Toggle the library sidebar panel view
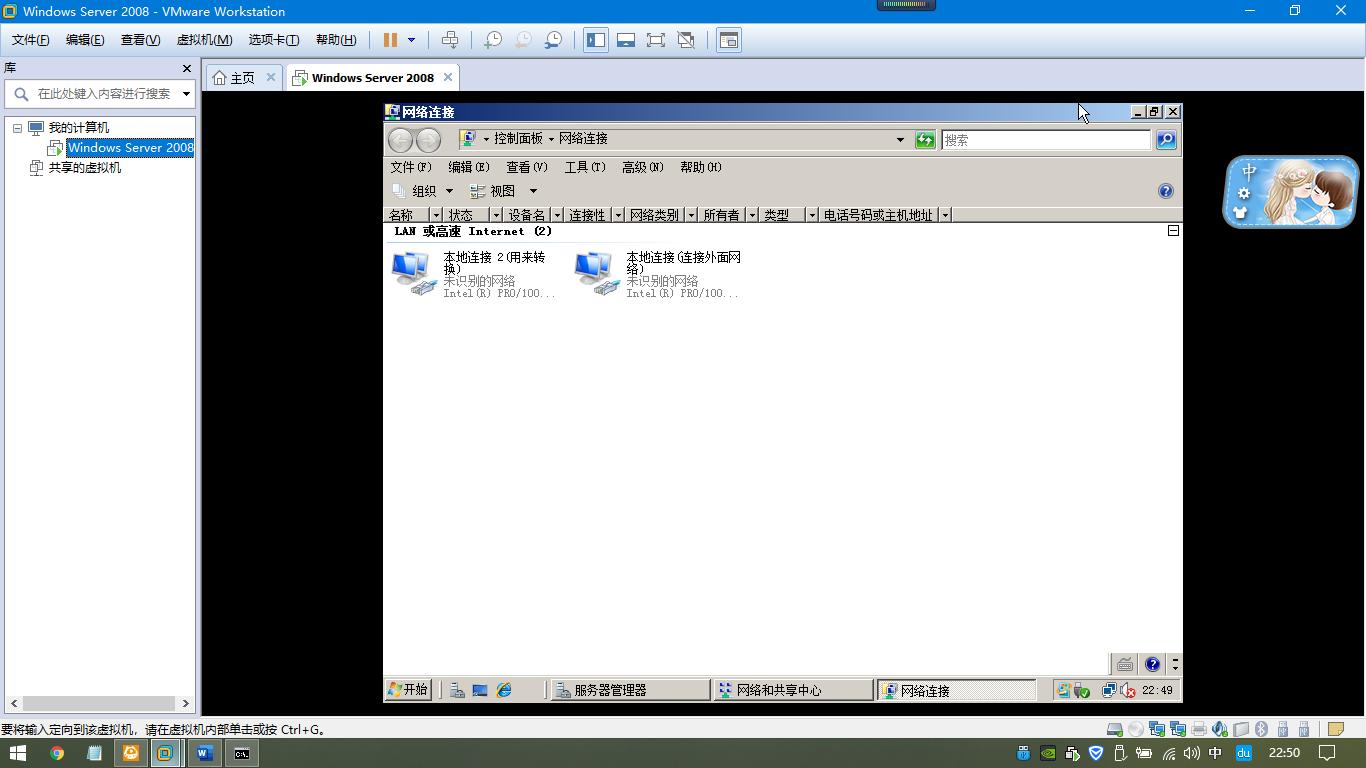Viewport: 1366px width, 768px height. point(596,40)
